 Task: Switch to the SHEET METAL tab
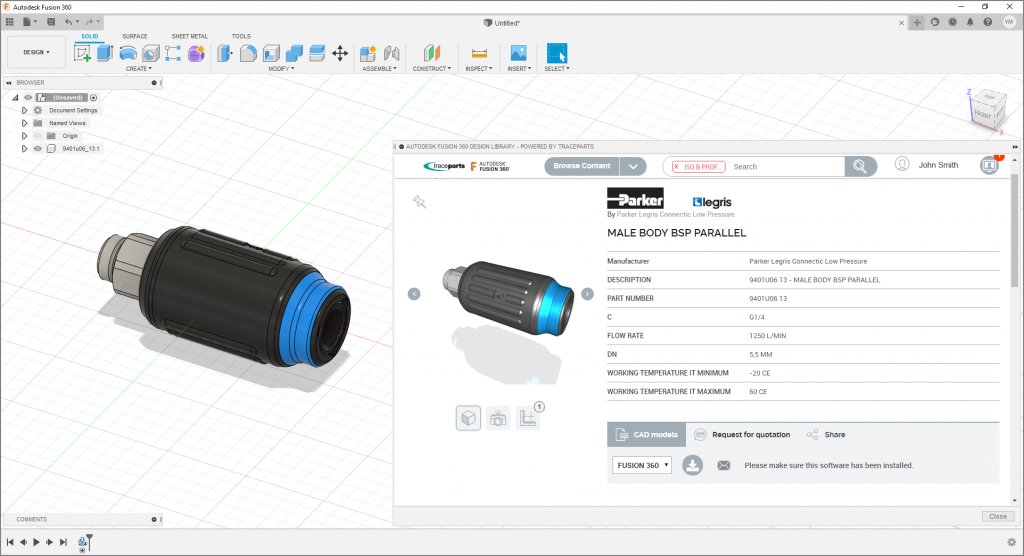[190, 36]
